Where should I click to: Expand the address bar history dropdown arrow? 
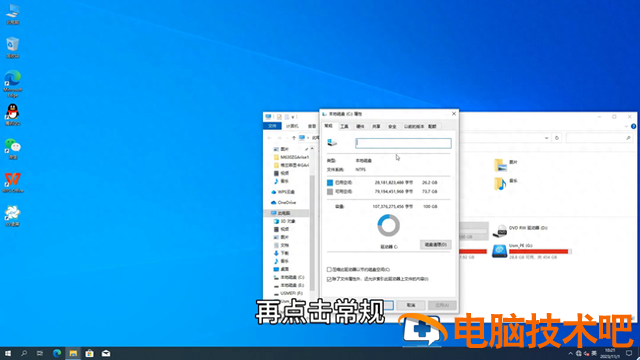point(546,138)
